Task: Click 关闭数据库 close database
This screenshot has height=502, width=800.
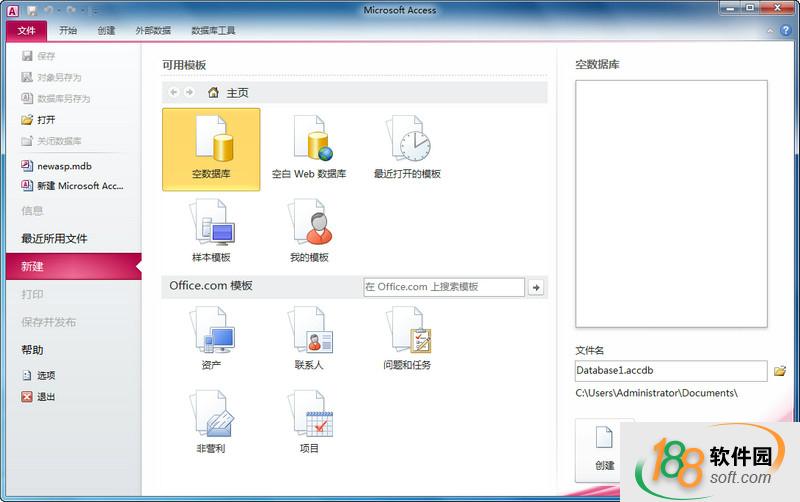Action: coord(52,141)
